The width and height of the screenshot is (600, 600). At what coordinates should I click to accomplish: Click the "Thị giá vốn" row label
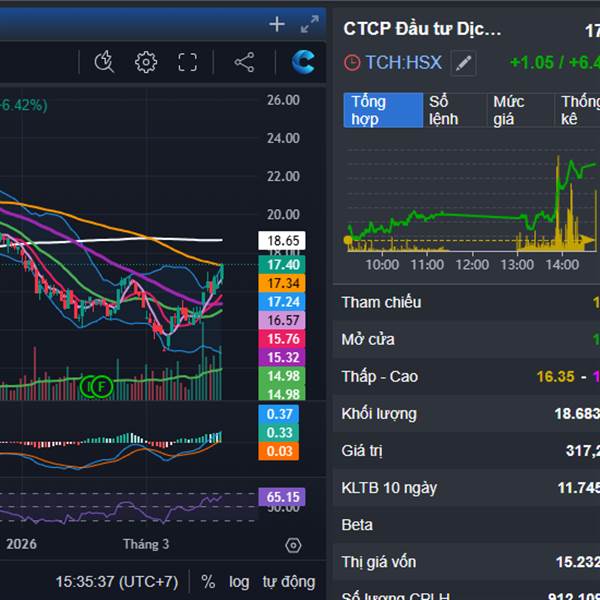click(378, 562)
